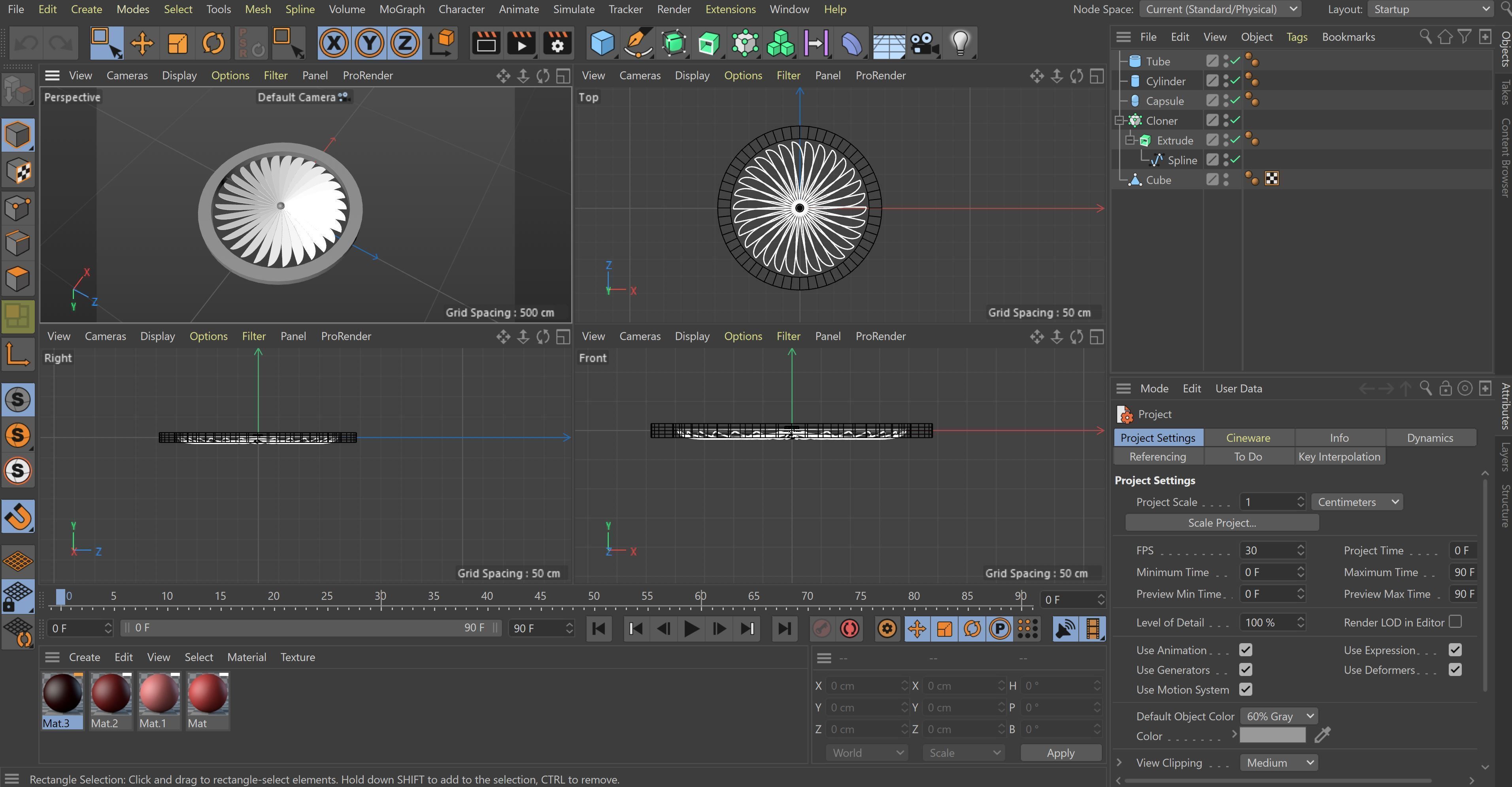Click the Render to Picture Viewer icon
Screen dimensions: 1512x787
point(521,43)
